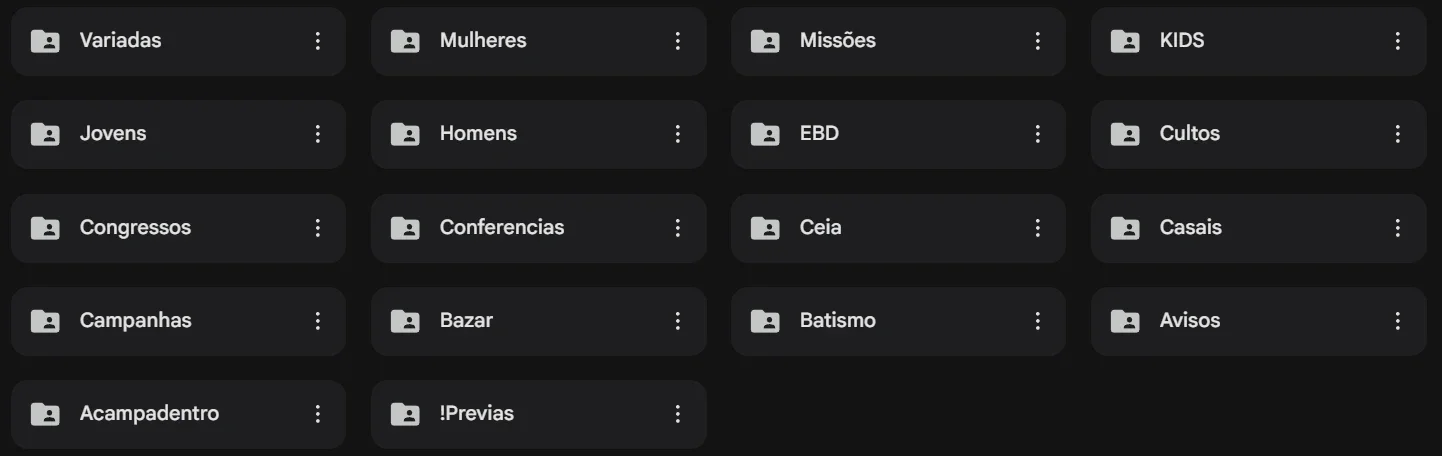1442x456 pixels.
Task: Show options menu for Congressos folder
Action: (318, 228)
